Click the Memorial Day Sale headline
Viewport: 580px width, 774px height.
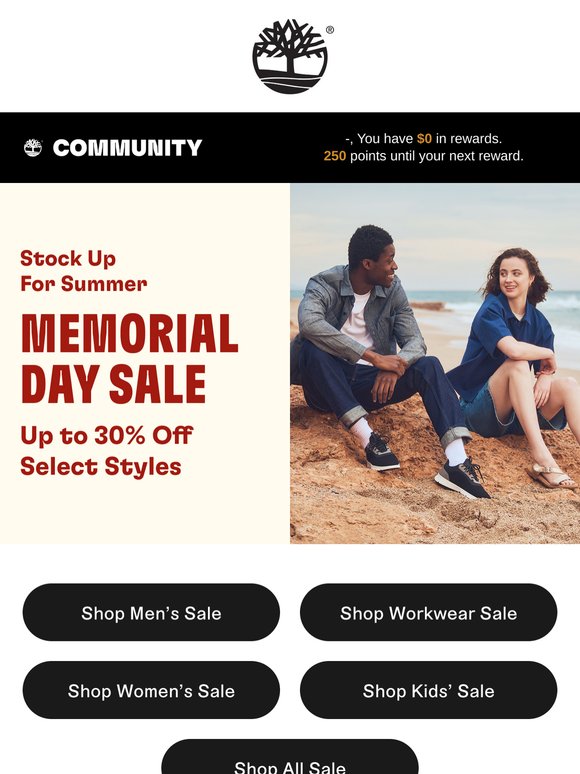129,359
